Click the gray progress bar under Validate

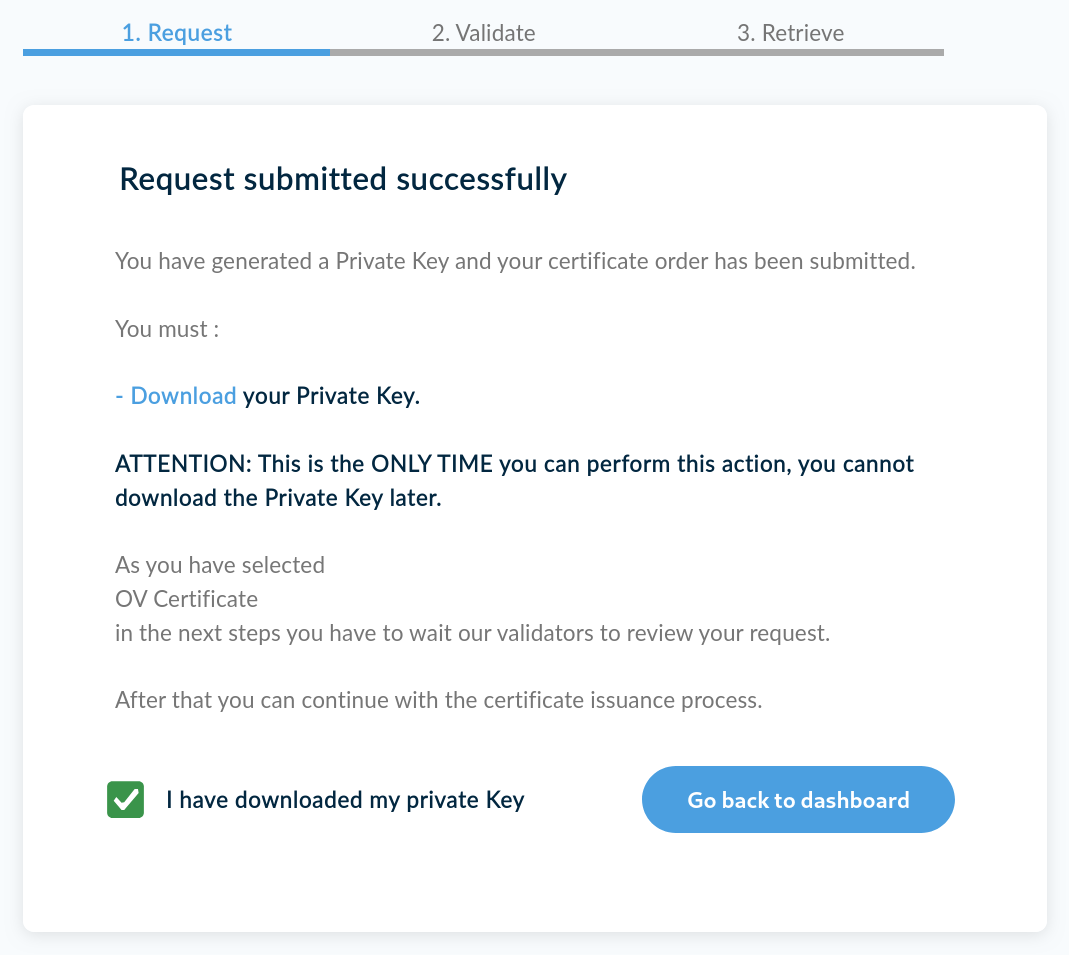click(483, 52)
